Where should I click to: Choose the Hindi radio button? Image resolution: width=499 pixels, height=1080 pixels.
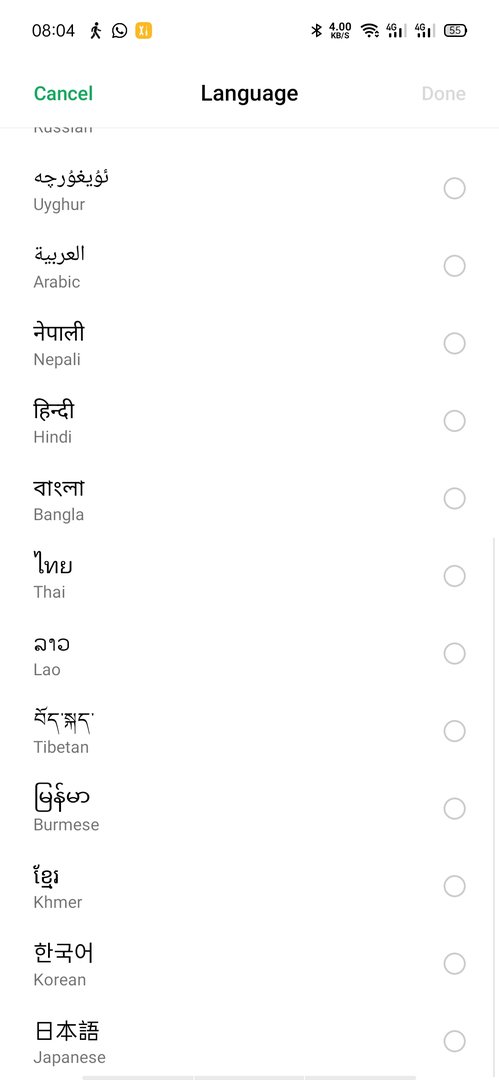click(x=454, y=421)
